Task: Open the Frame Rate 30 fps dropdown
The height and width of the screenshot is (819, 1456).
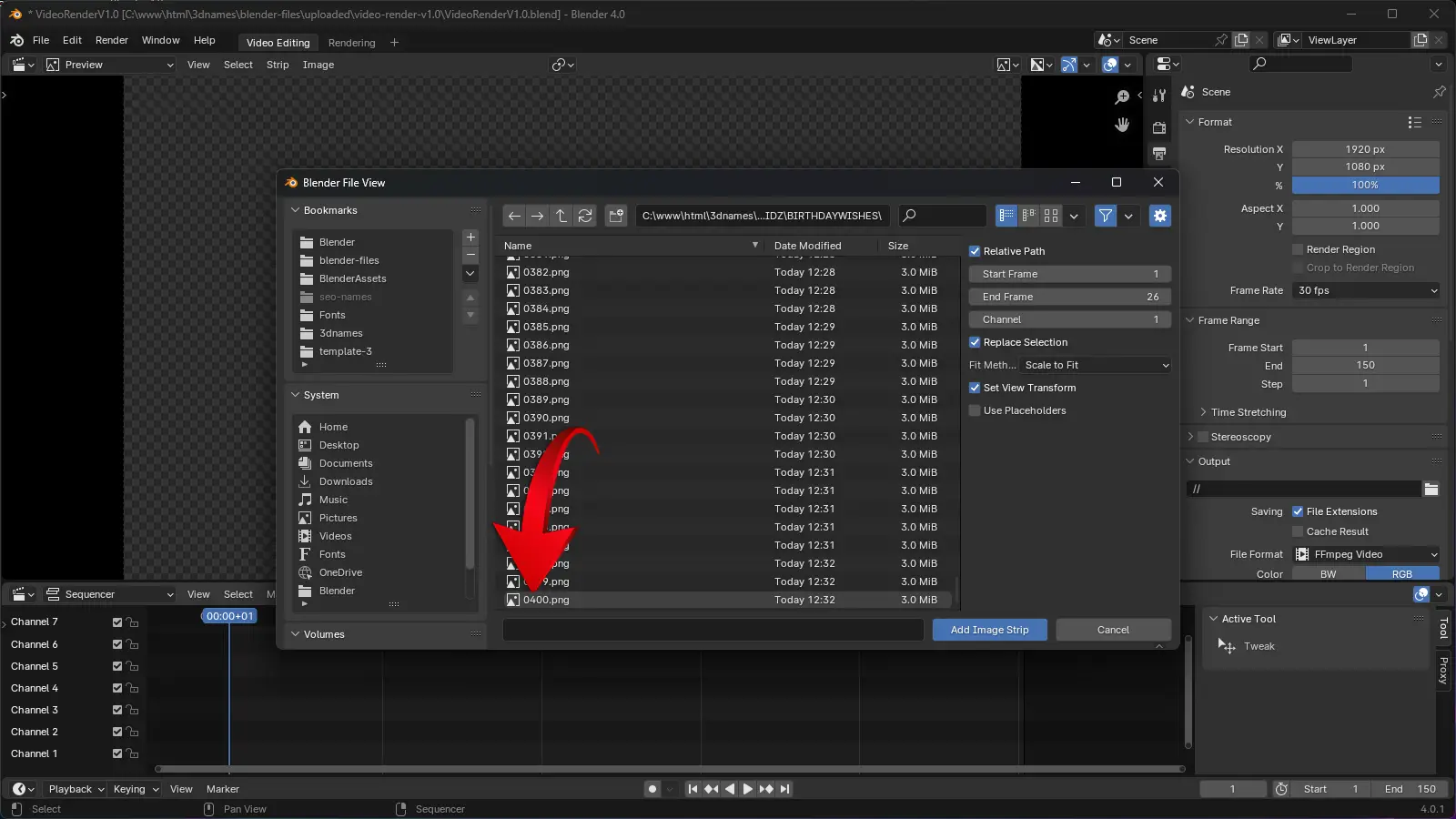Action: pyautogui.click(x=1367, y=290)
